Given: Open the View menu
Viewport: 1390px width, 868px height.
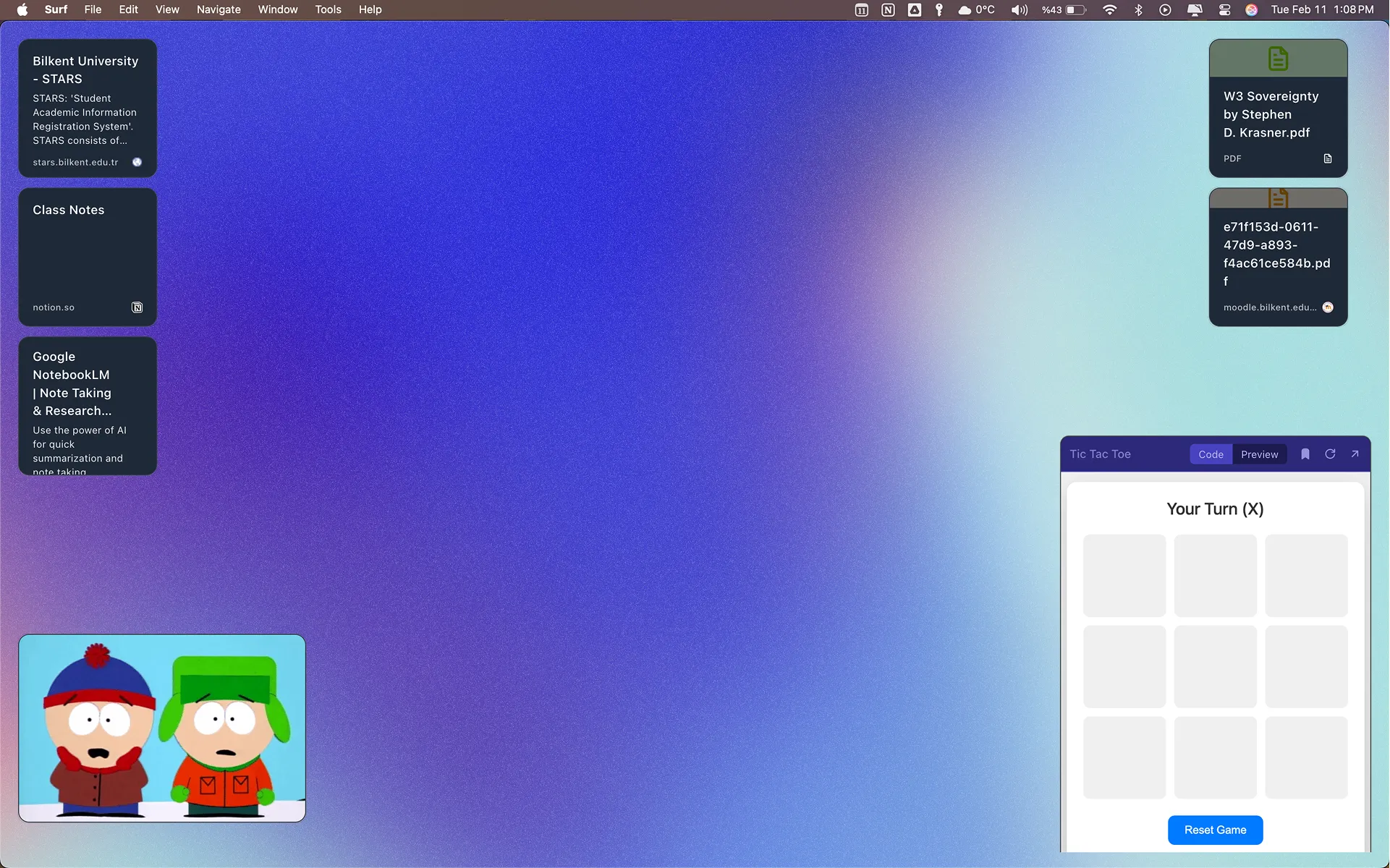Looking at the screenshot, I should click(x=167, y=9).
